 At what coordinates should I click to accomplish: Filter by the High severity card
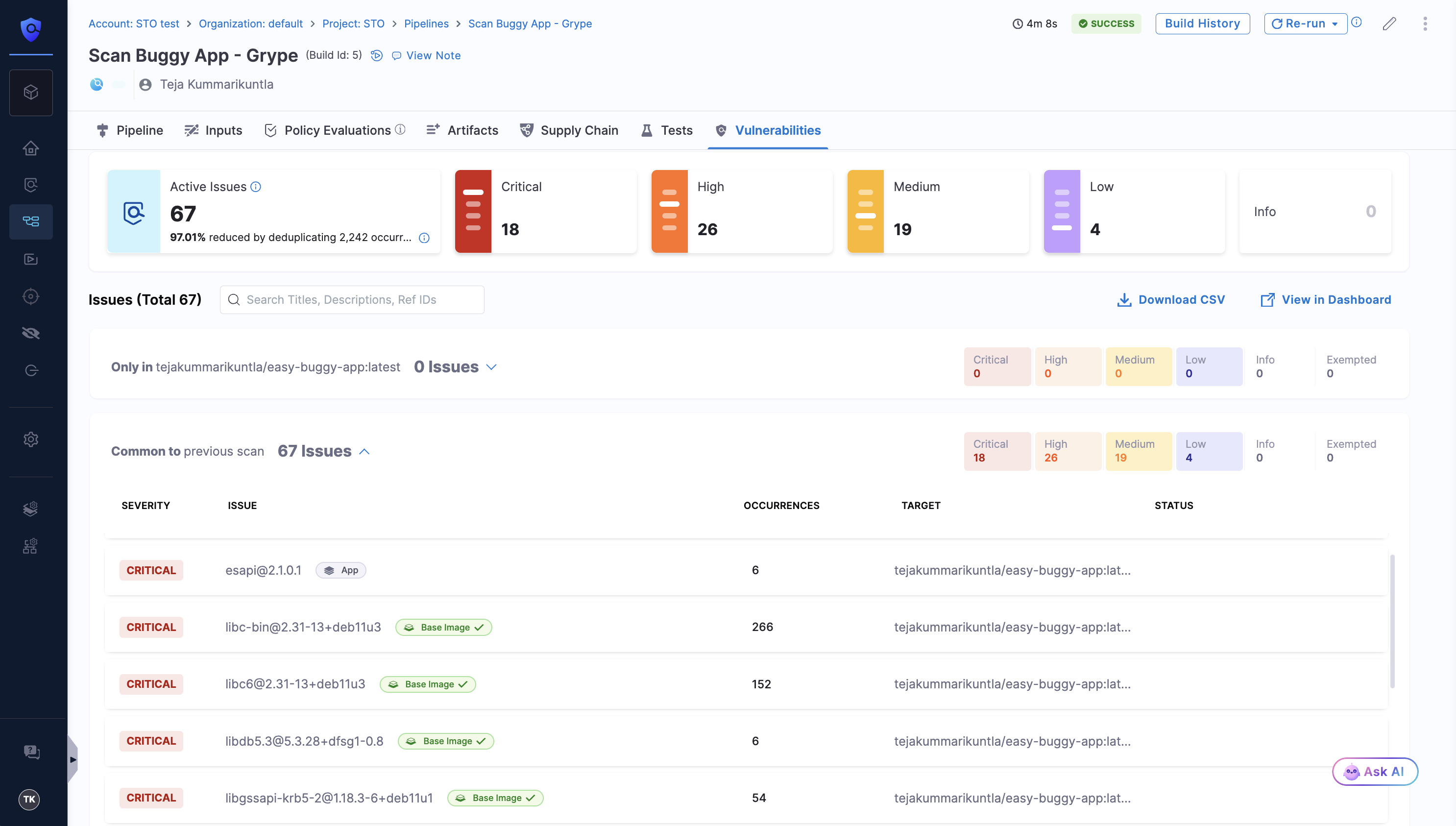741,212
